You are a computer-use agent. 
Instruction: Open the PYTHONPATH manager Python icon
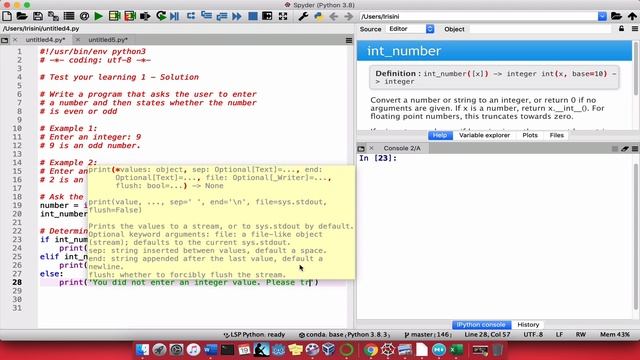[318, 16]
